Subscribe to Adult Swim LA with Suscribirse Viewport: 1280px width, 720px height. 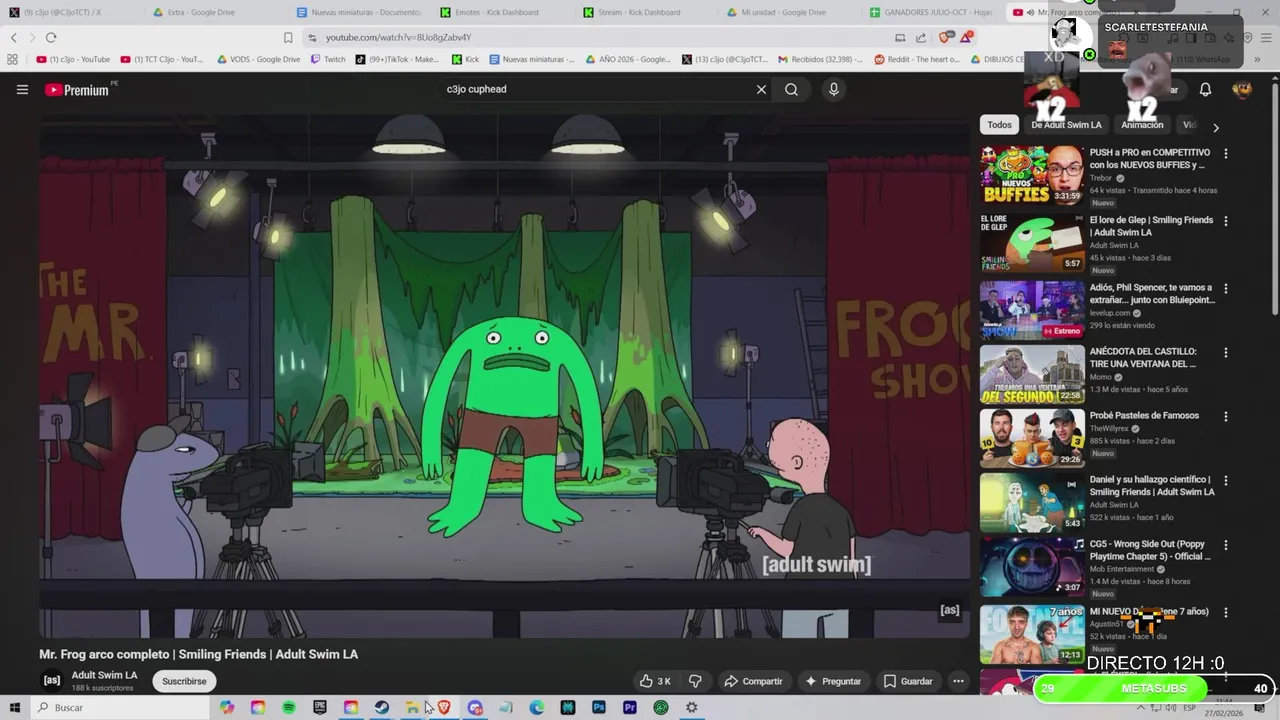184,681
